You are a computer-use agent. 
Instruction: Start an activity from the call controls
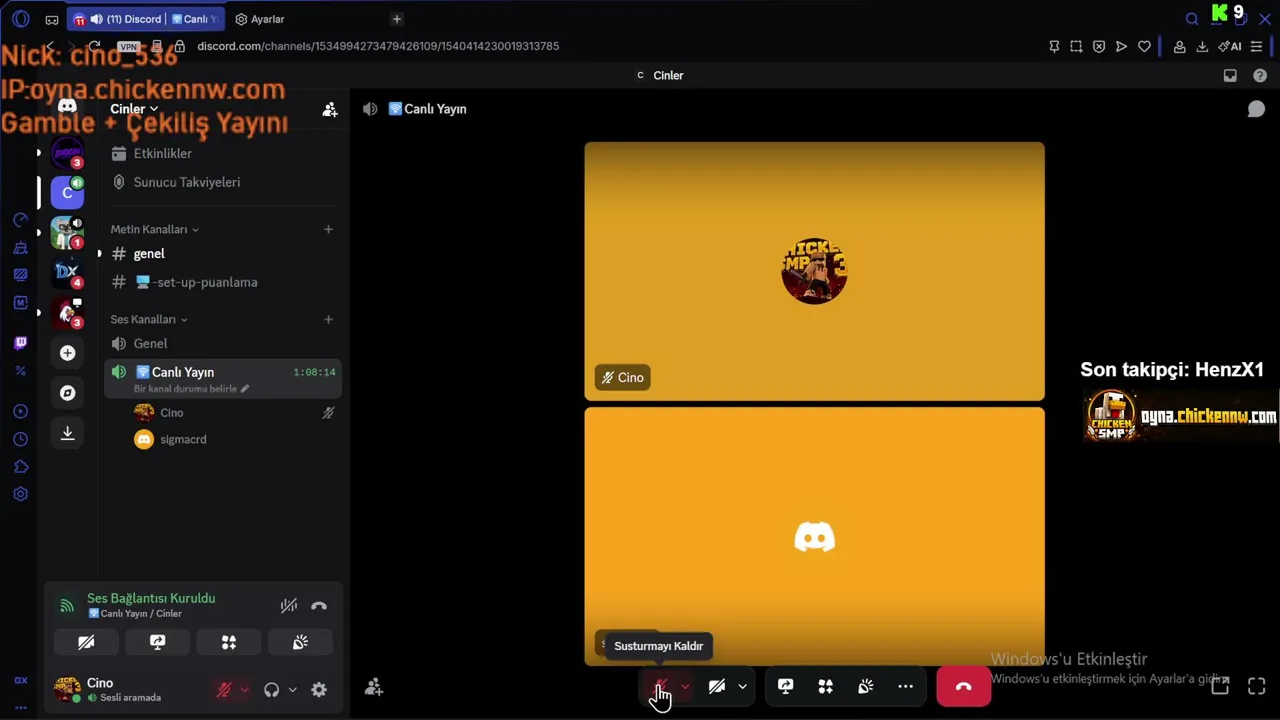click(x=825, y=687)
